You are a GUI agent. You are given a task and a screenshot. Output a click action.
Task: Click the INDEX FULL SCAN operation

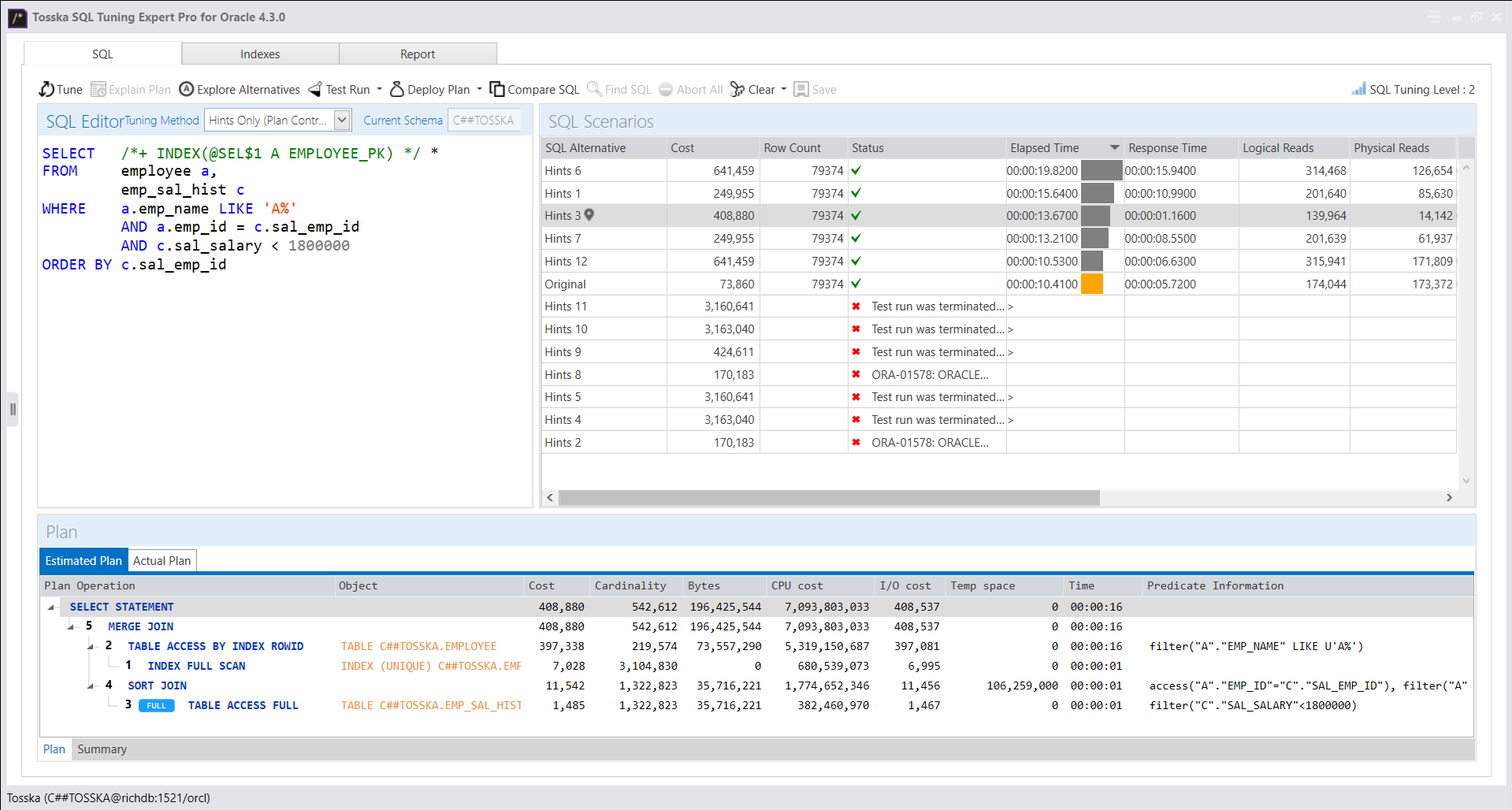tap(196, 666)
